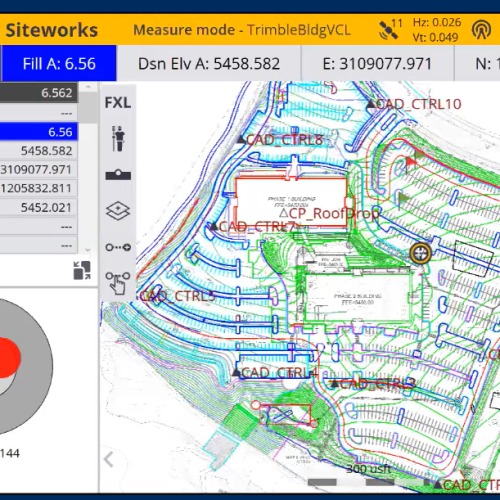Tap the Vt: 0.049 precision readout

pos(435,37)
